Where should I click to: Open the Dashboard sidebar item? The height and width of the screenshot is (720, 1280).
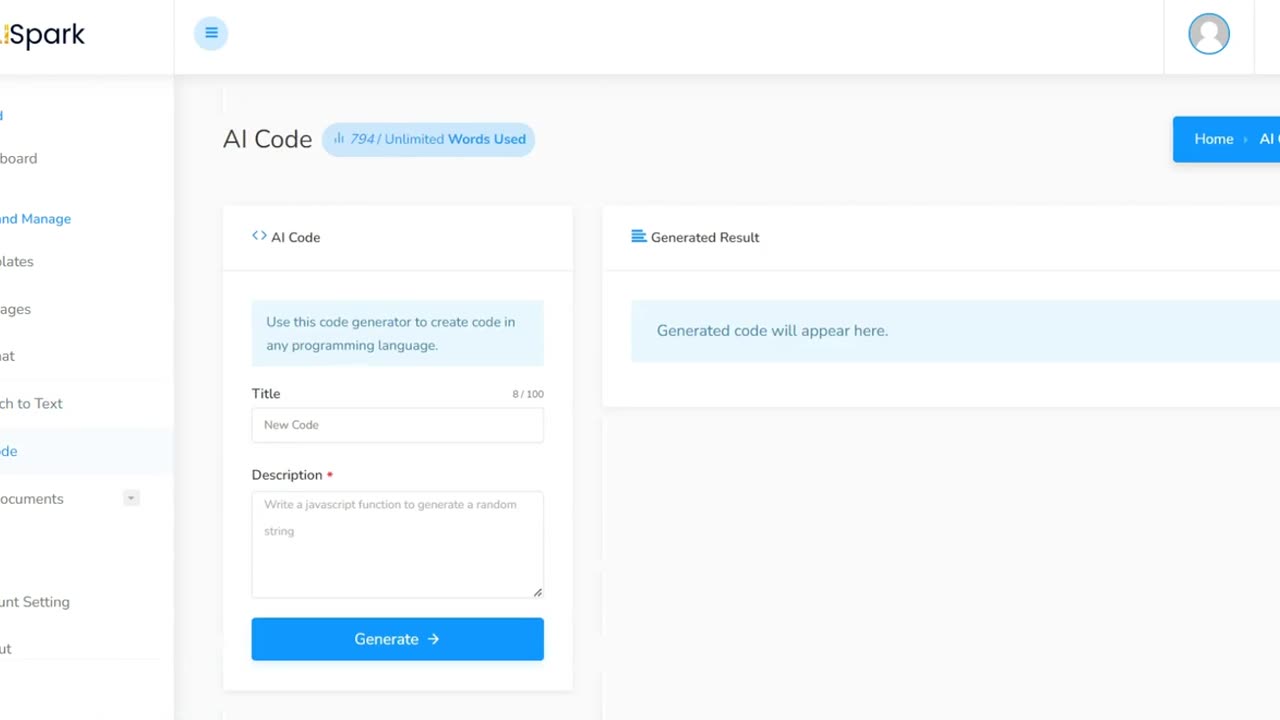pyautogui.click(x=19, y=158)
